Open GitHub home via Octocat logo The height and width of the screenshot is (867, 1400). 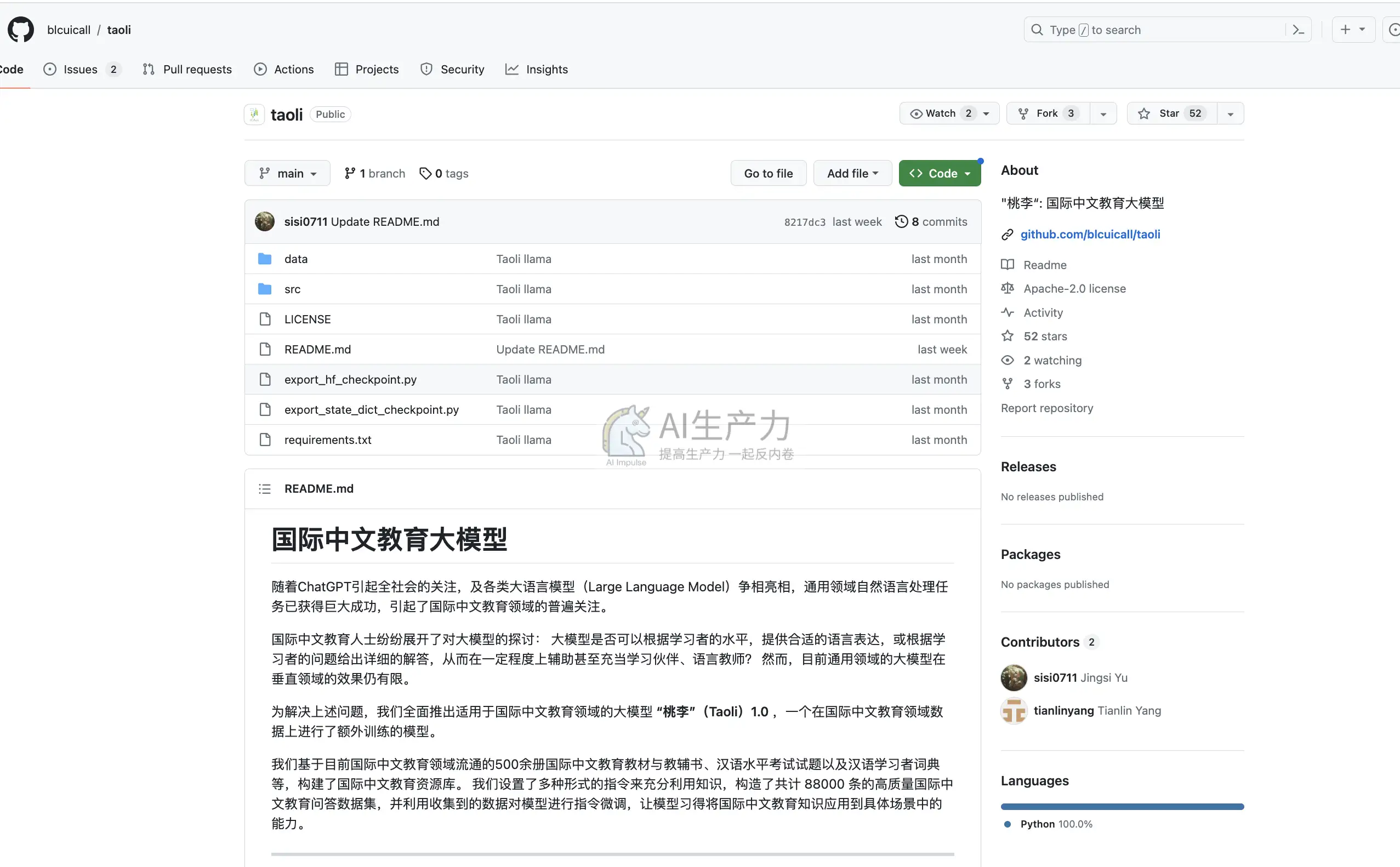point(21,30)
